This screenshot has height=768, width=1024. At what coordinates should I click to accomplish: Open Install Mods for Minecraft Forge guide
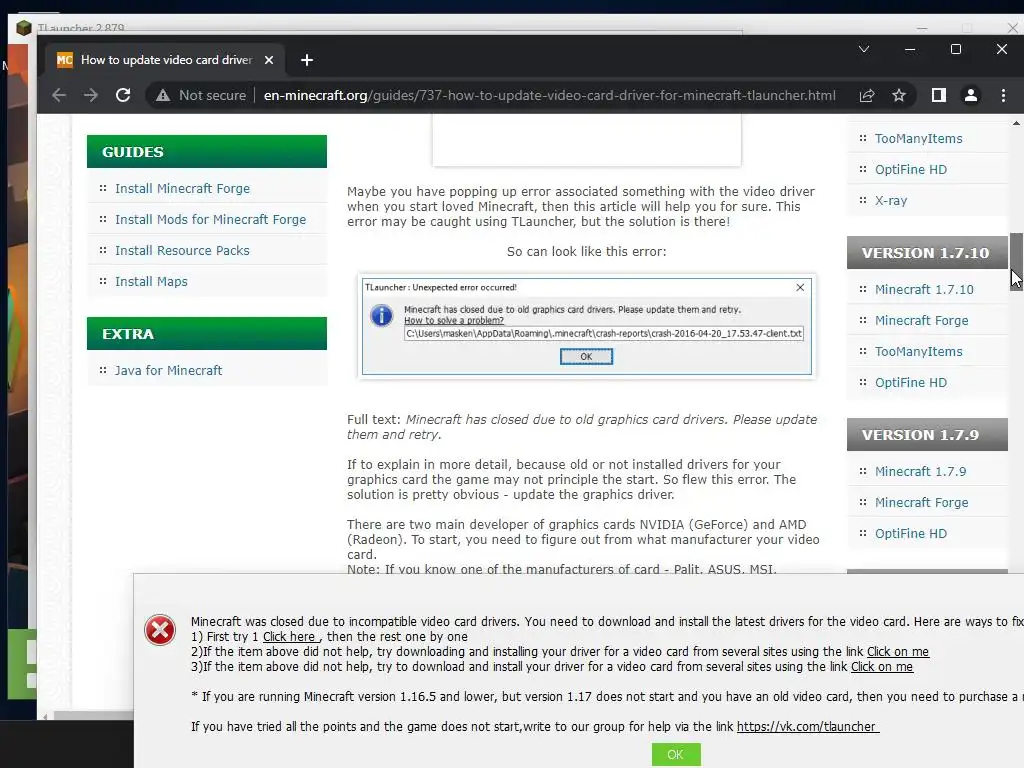[x=210, y=219]
